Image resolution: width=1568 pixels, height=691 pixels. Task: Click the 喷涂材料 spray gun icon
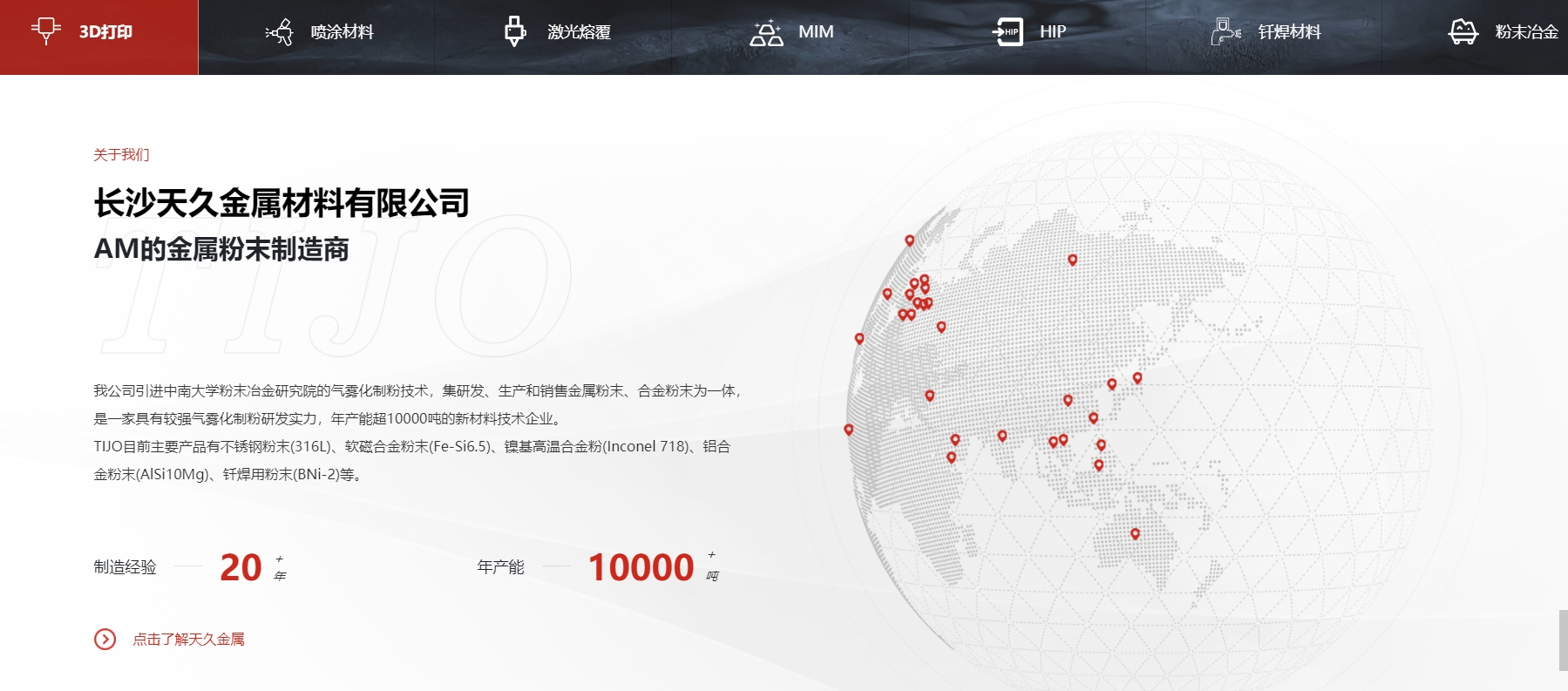coord(279,32)
